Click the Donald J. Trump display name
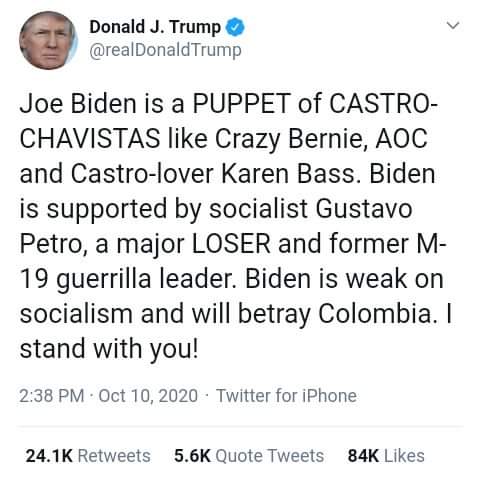This screenshot has height=479, width=480. tap(155, 27)
